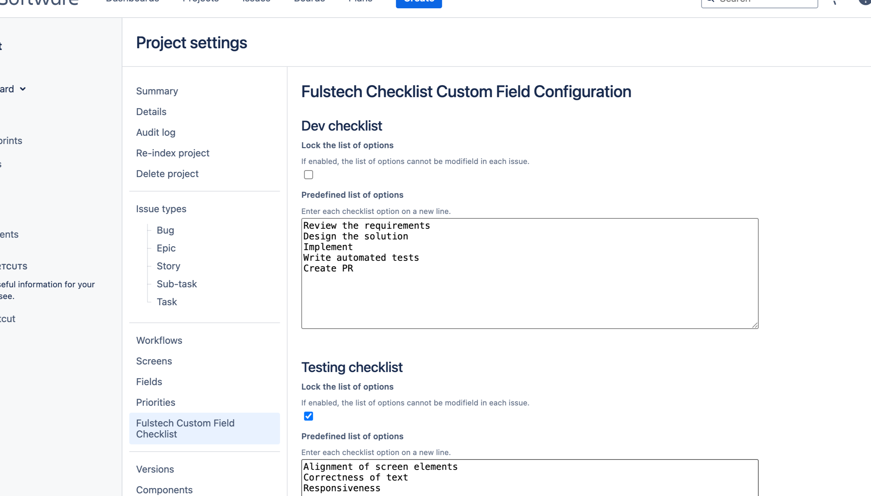Select the Epic issue type
The image size is (871, 496).
tap(166, 248)
